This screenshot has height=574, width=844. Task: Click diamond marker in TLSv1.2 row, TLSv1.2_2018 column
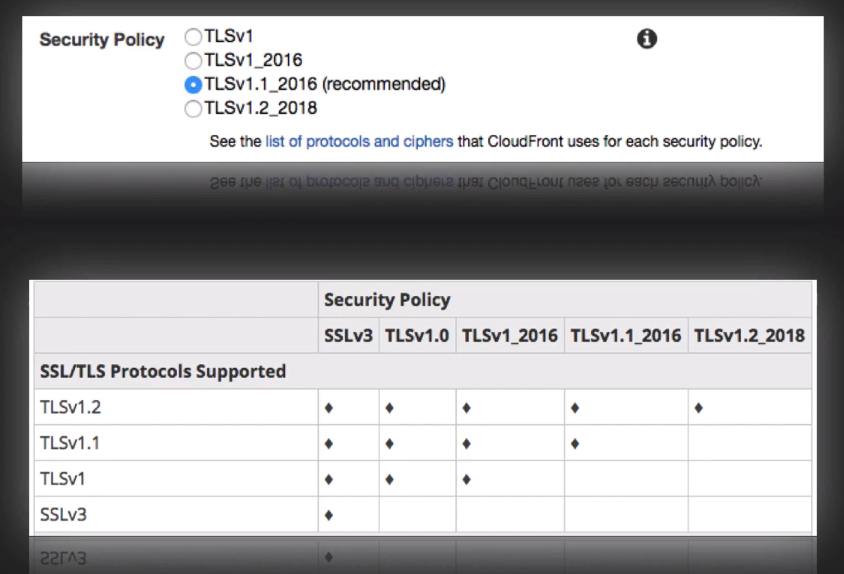coord(698,408)
